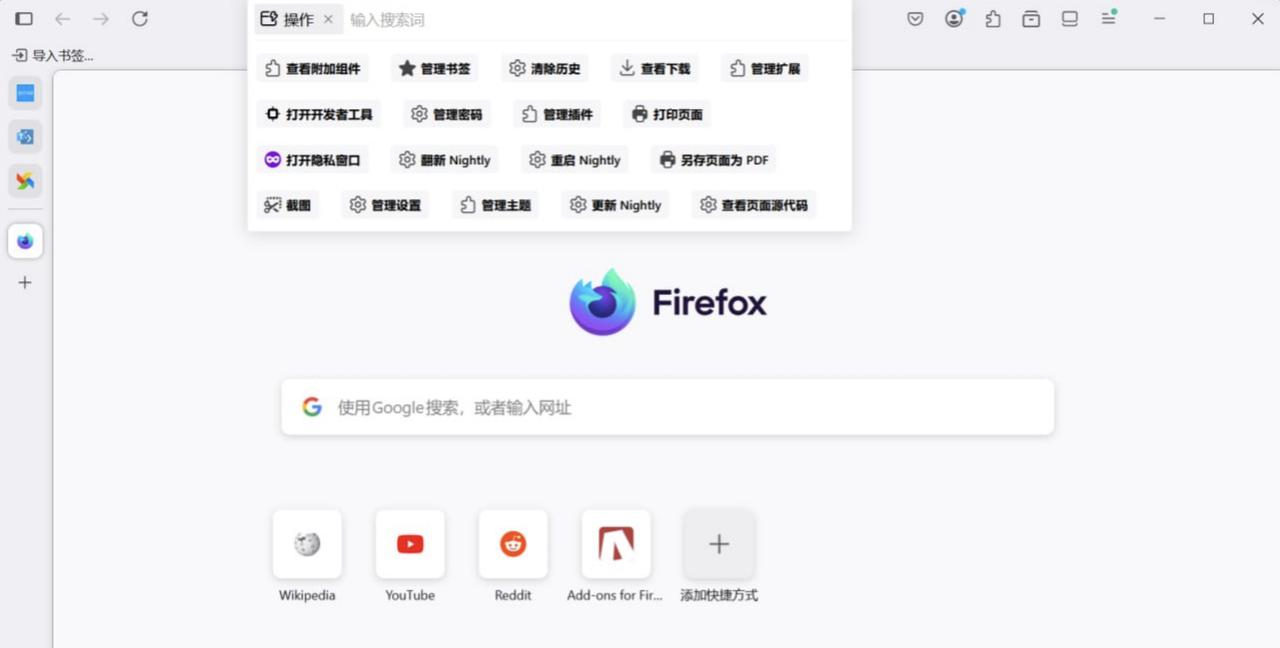Choose the 管理书签 action
The image size is (1280, 648).
point(435,69)
